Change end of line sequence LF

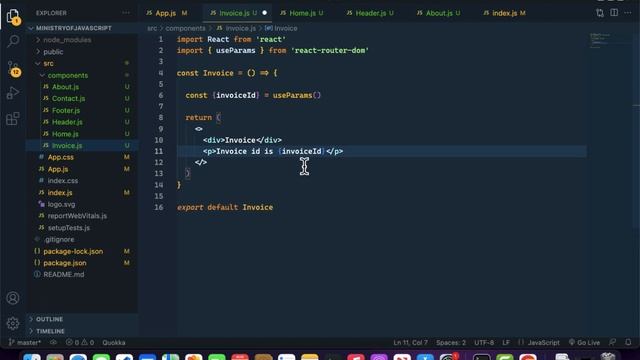(506, 342)
